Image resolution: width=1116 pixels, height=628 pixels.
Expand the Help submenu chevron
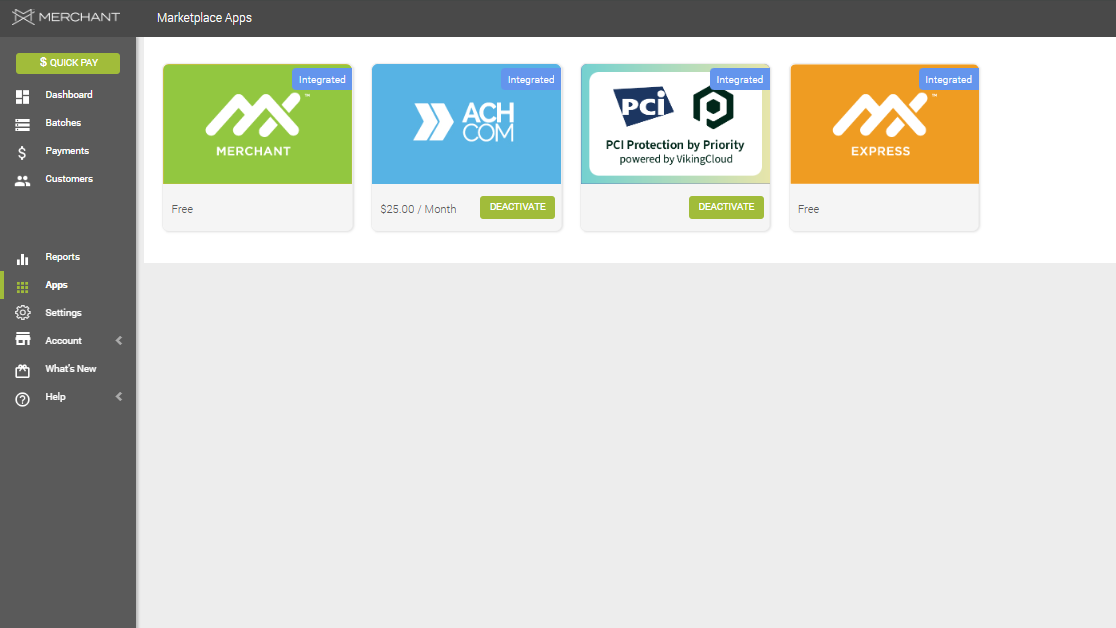coord(119,397)
